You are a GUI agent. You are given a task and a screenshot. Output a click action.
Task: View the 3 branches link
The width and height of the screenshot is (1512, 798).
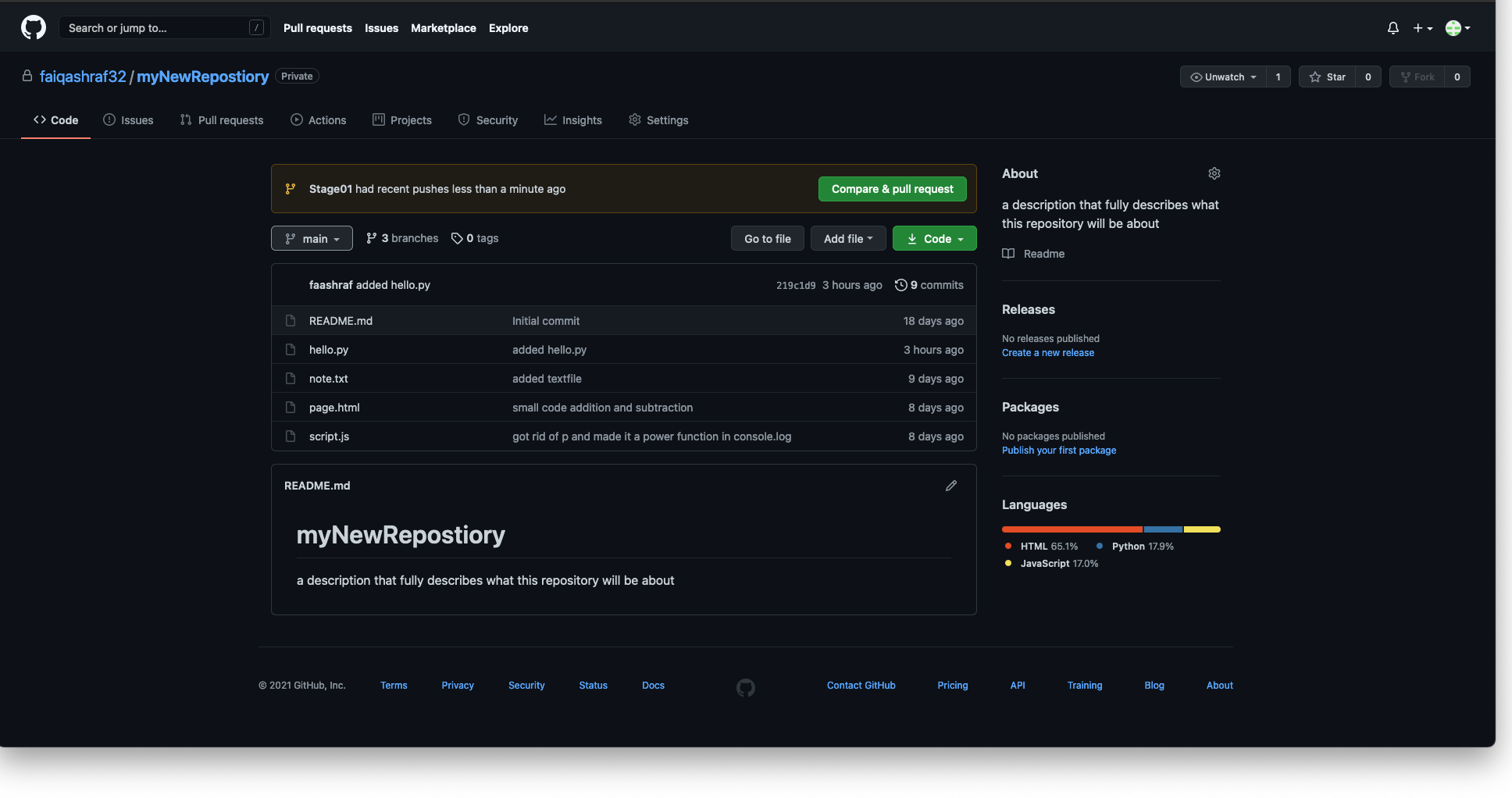point(402,238)
